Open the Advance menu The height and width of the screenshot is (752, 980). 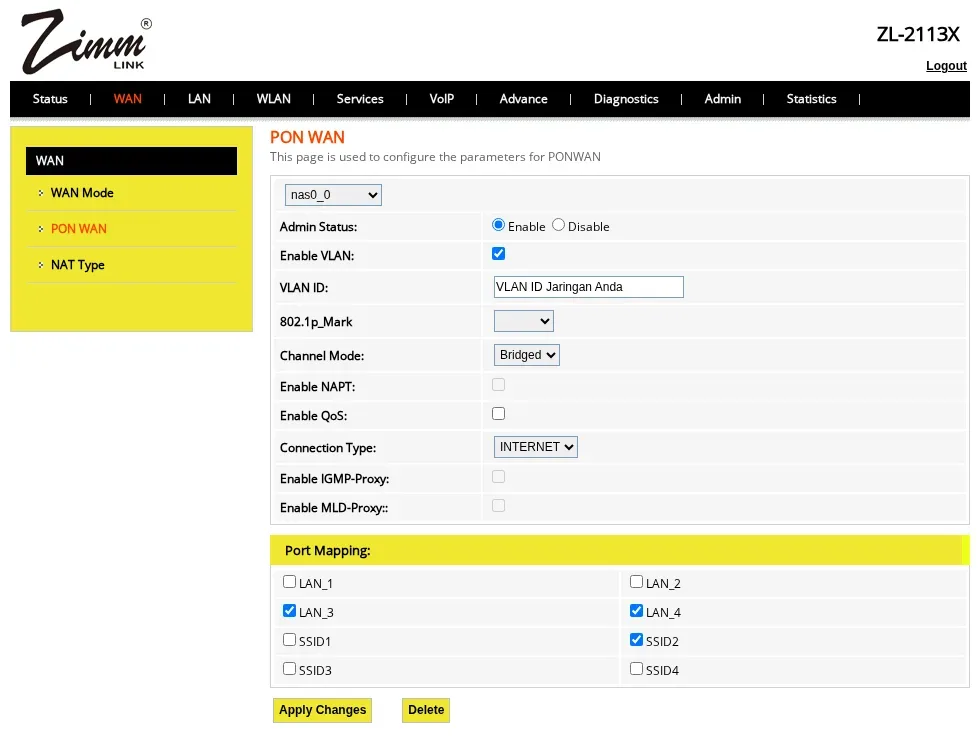524,99
